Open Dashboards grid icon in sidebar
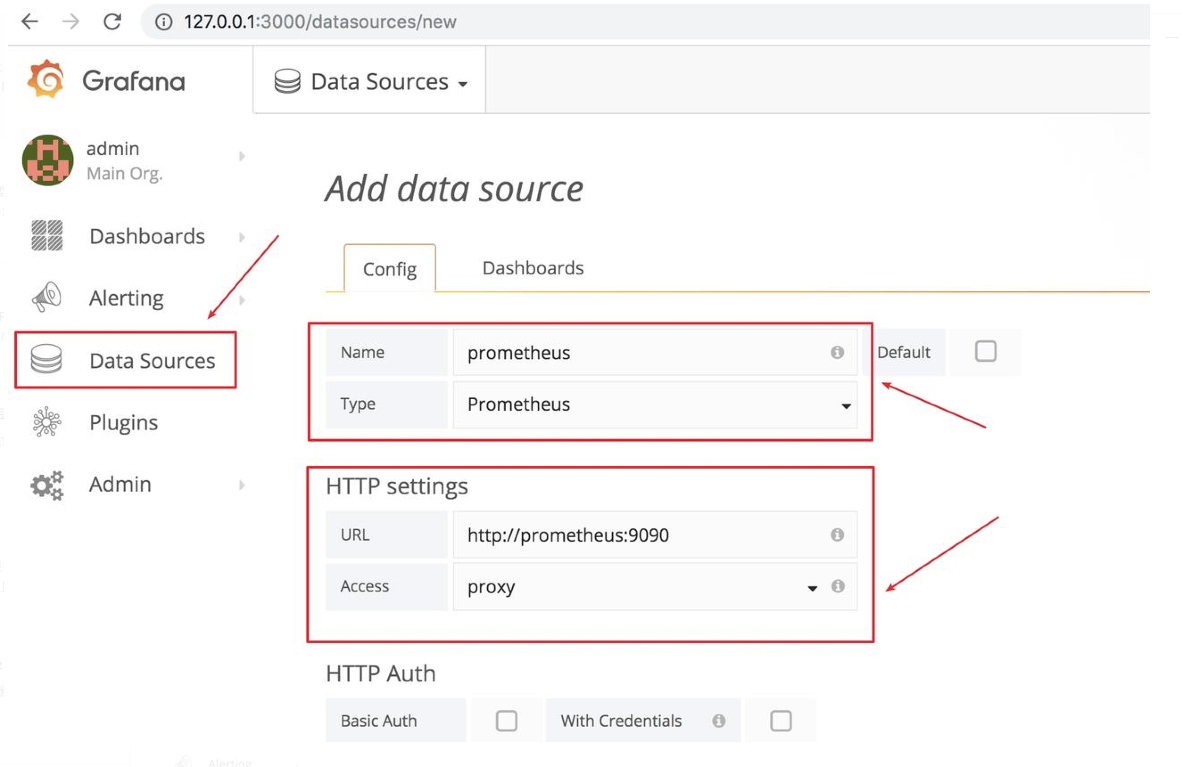This screenshot has width=1182, height=767. tap(47, 236)
